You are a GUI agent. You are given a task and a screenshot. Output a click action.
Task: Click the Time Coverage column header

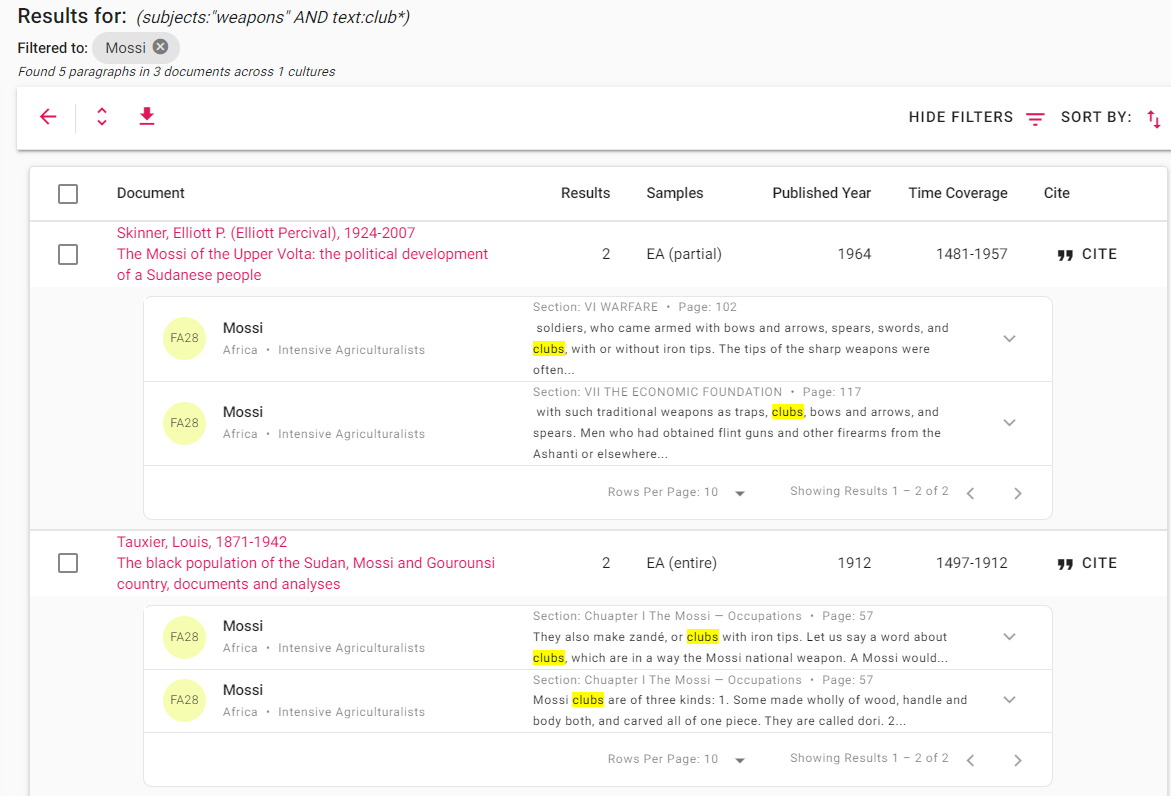[x=957, y=193]
